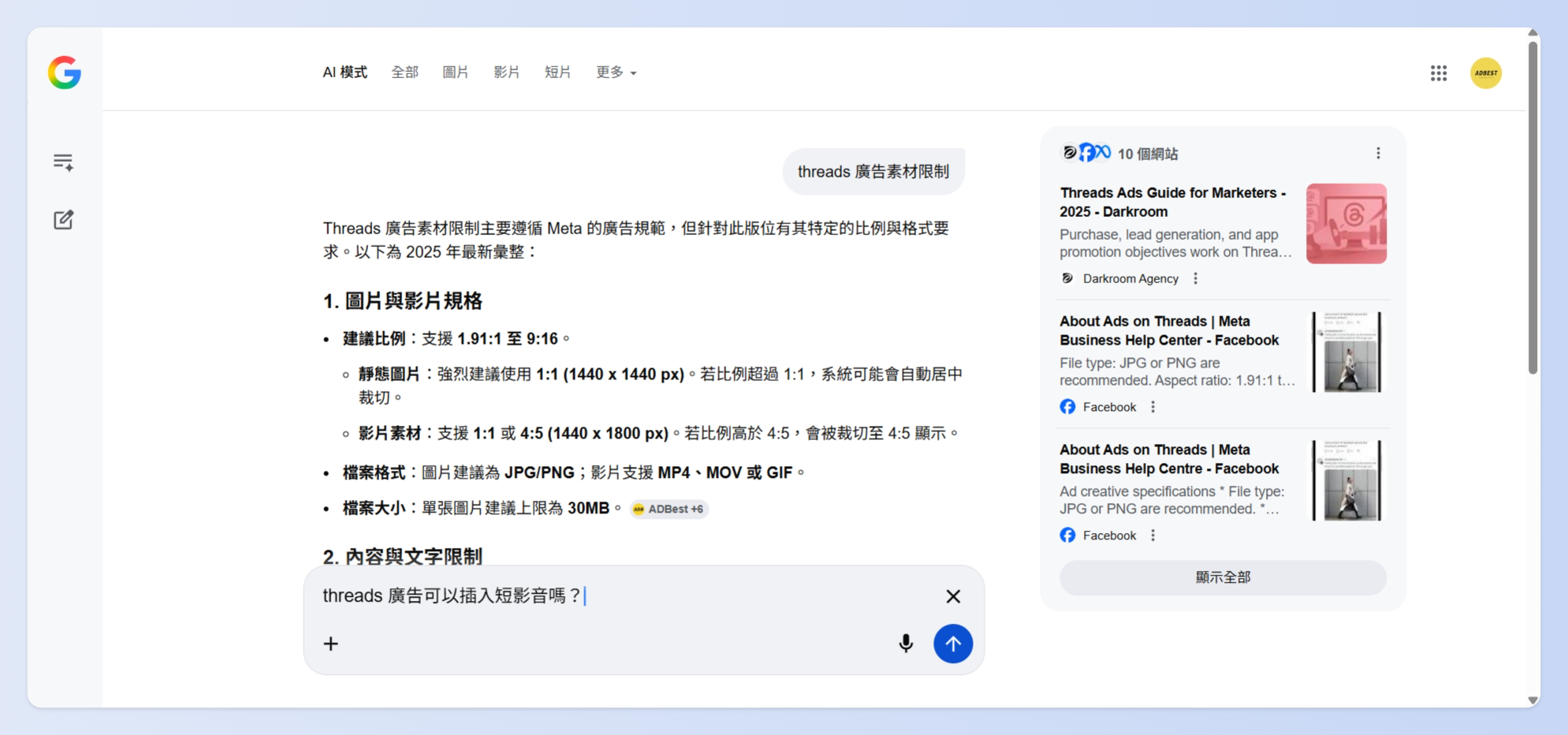The image size is (1568, 735).
Task: Click inside the follow-up question input box
Action: coord(552,596)
